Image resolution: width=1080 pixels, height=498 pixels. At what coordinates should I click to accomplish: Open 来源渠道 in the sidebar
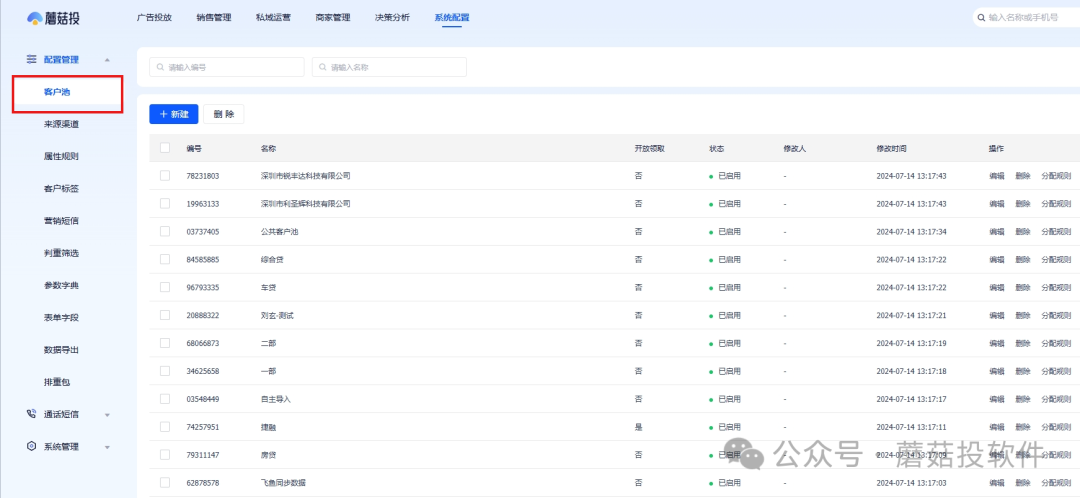point(61,124)
